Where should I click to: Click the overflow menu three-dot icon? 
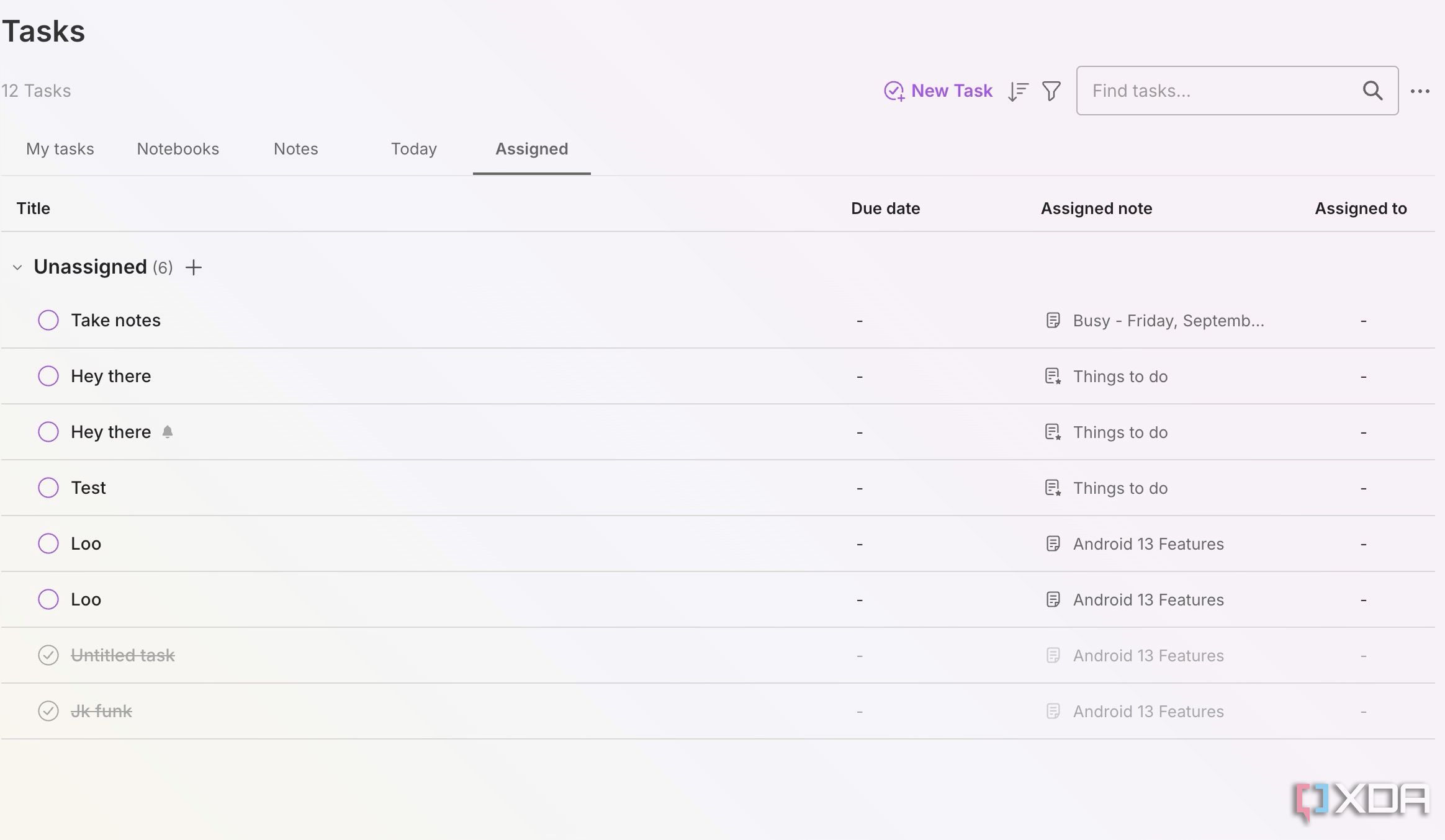1421,91
